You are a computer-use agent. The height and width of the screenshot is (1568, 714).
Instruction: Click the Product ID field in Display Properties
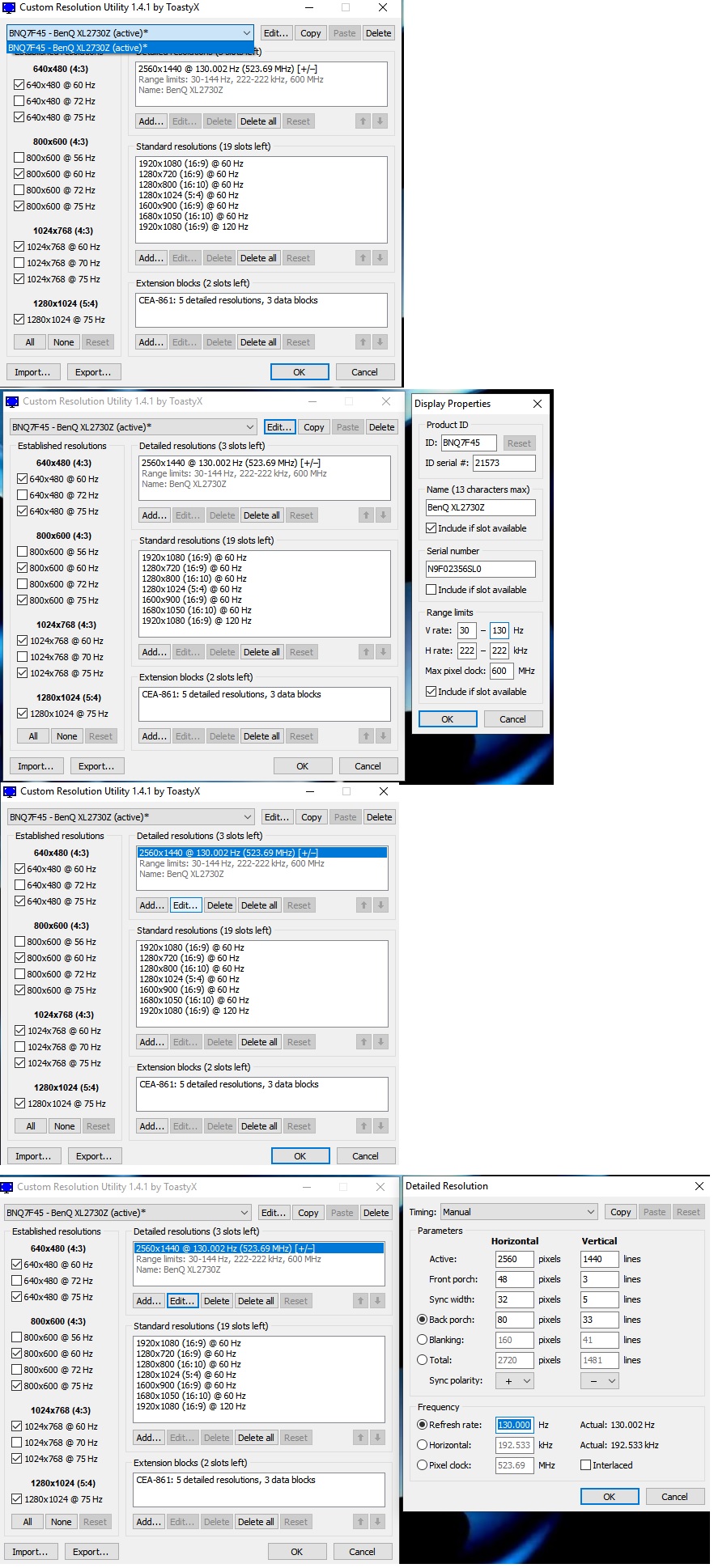pyautogui.click(x=469, y=443)
